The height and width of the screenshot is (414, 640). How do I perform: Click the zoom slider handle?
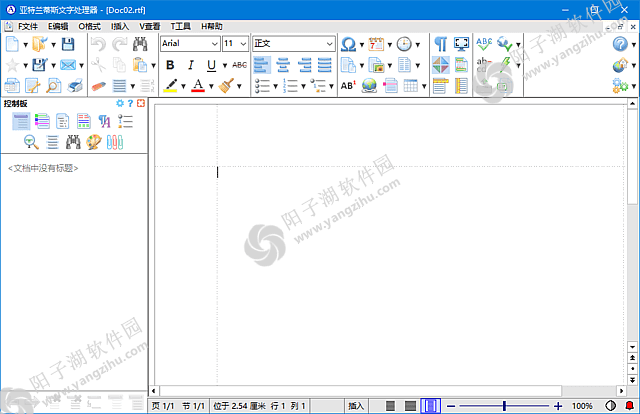click(x=504, y=405)
